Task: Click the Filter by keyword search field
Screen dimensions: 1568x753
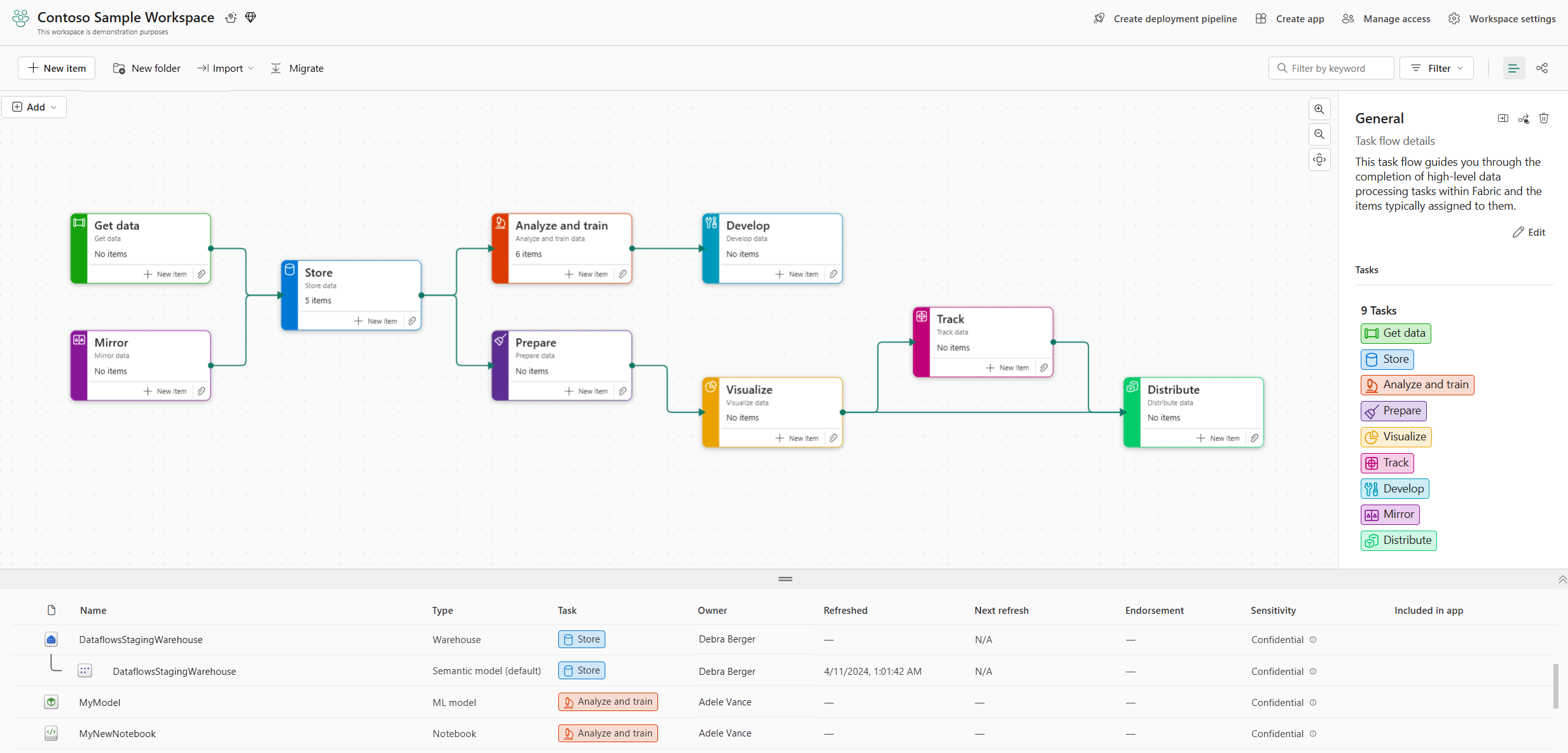Action: 1331,68
